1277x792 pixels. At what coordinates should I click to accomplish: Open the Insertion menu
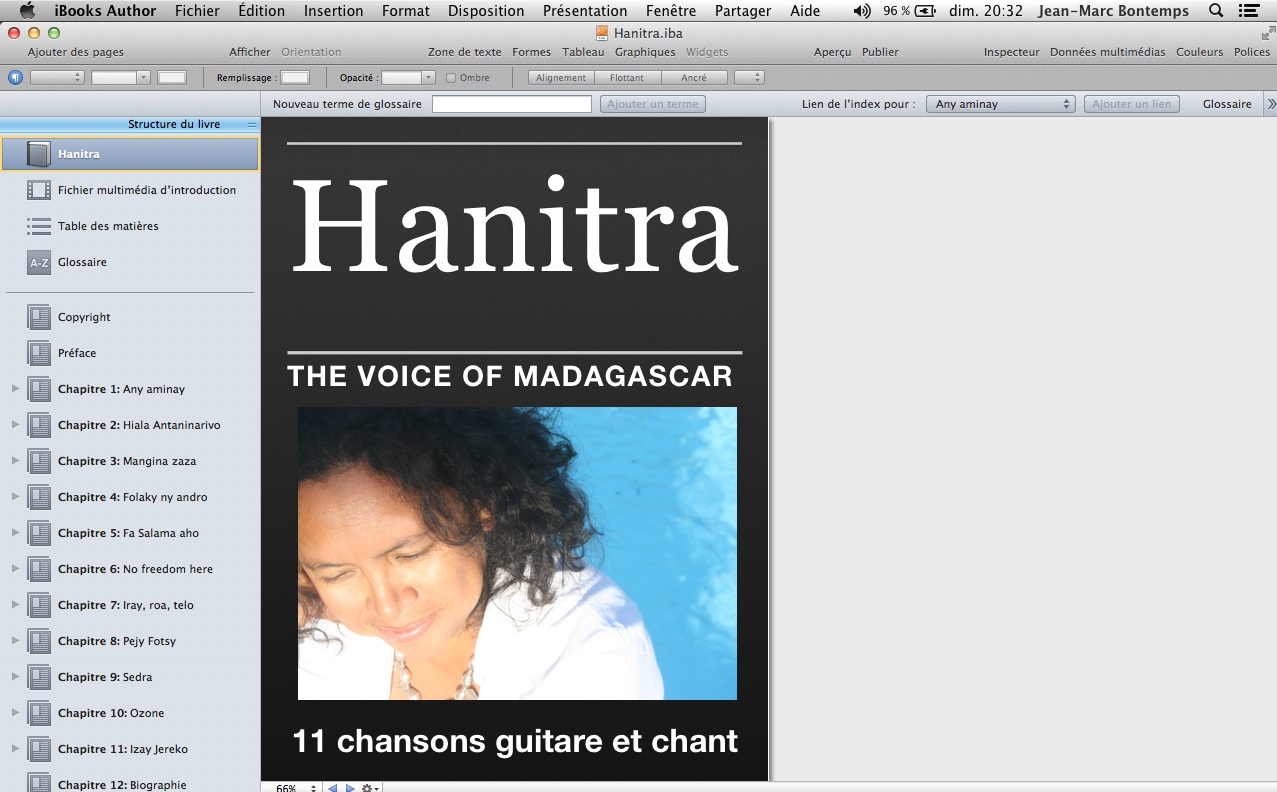coord(332,11)
